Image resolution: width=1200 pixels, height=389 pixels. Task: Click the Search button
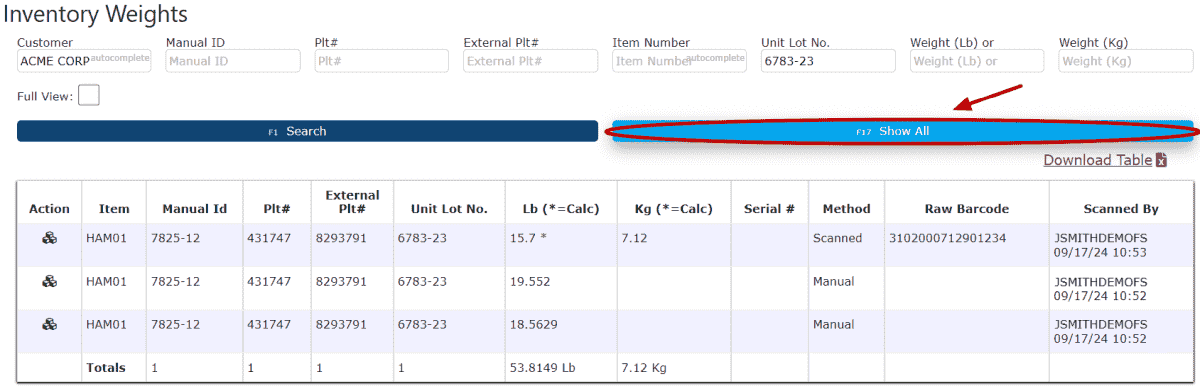click(307, 131)
